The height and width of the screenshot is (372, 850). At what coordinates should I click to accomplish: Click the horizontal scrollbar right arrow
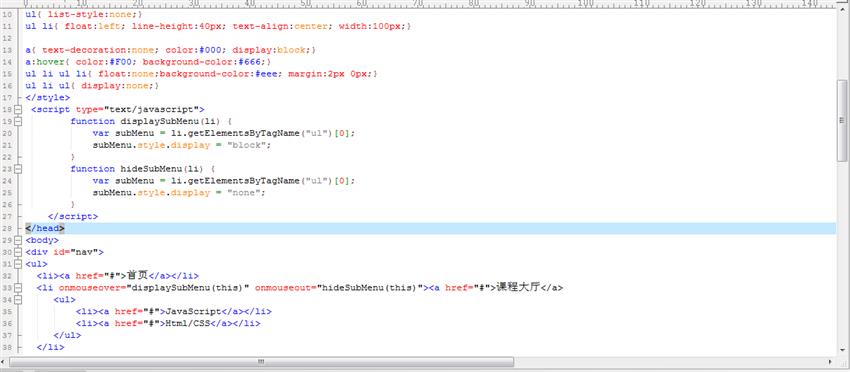pyautogui.click(x=830, y=361)
